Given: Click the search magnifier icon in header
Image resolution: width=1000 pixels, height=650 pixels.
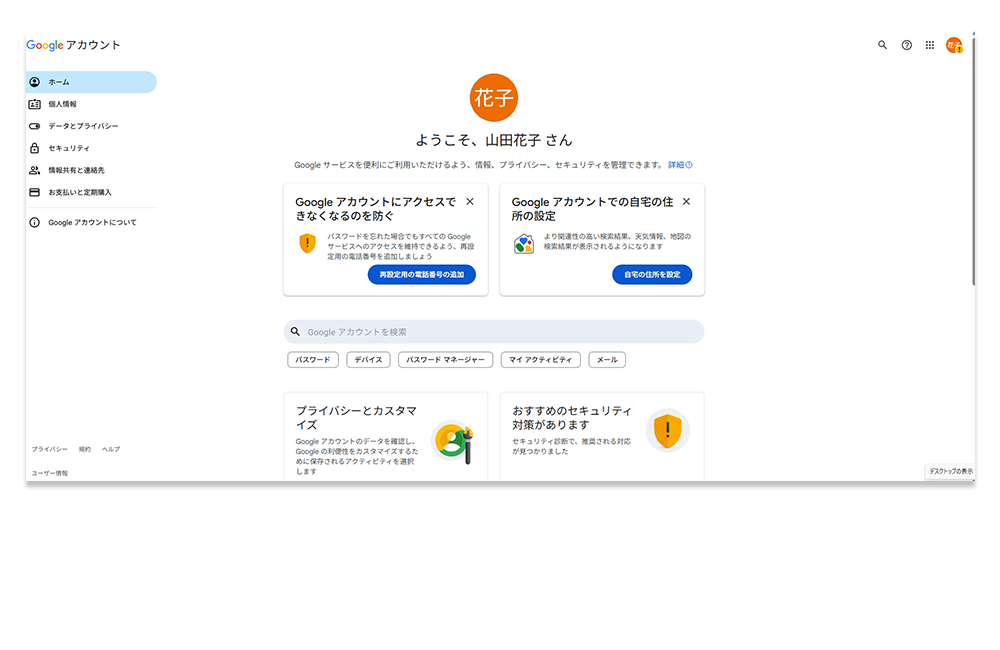Looking at the screenshot, I should click(882, 45).
